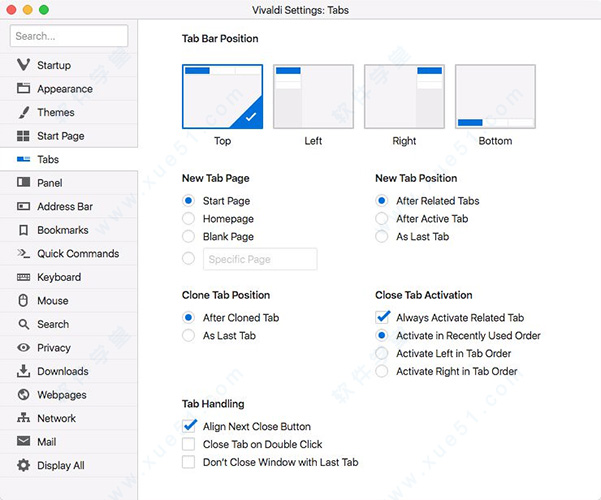Screen dimensions: 601x500
Task: Click the yellow minimize window button
Action: [28, 10]
